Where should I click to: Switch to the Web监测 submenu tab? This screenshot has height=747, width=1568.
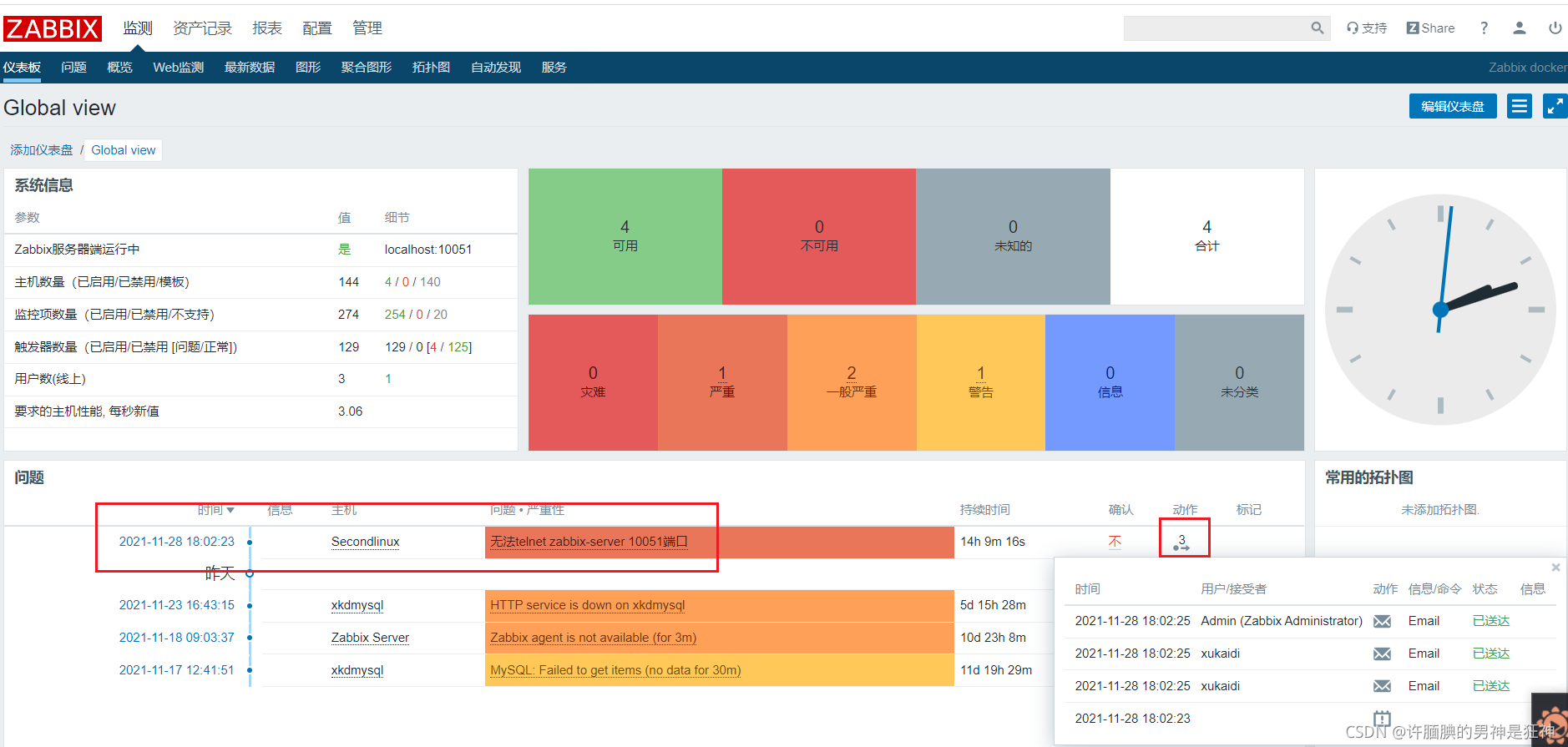[x=178, y=68]
